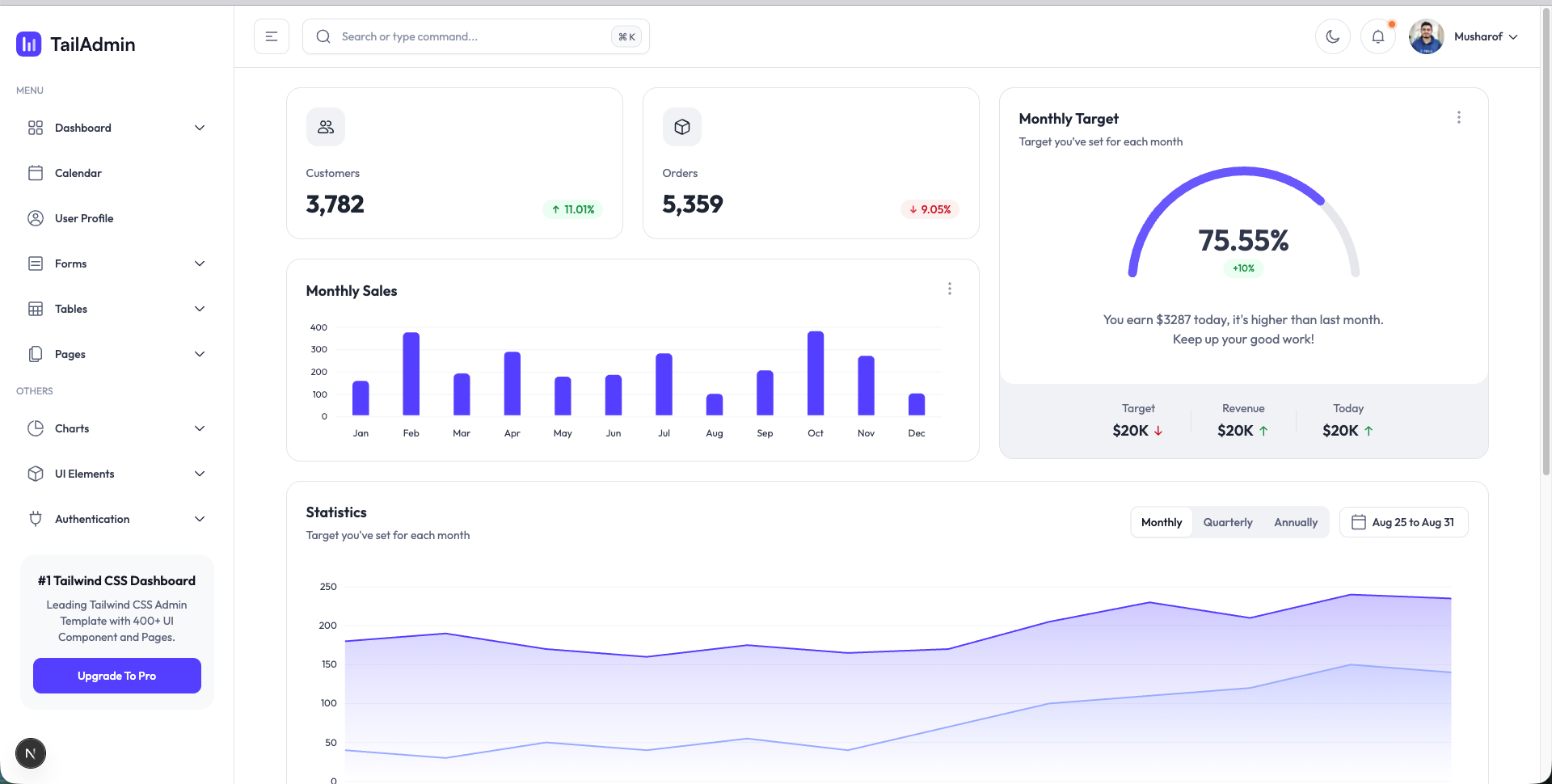The width and height of the screenshot is (1552, 784).
Task: Expand the Pages menu chevron
Action: click(200, 354)
